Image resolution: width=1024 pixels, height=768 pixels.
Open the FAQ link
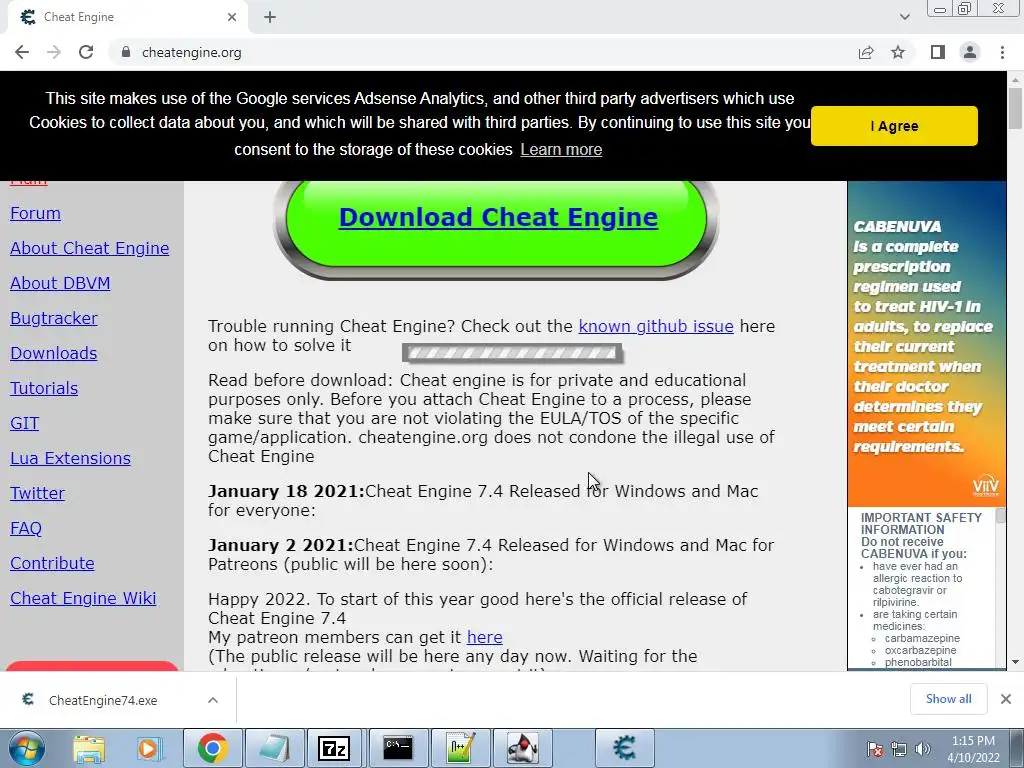pyautogui.click(x=25, y=528)
